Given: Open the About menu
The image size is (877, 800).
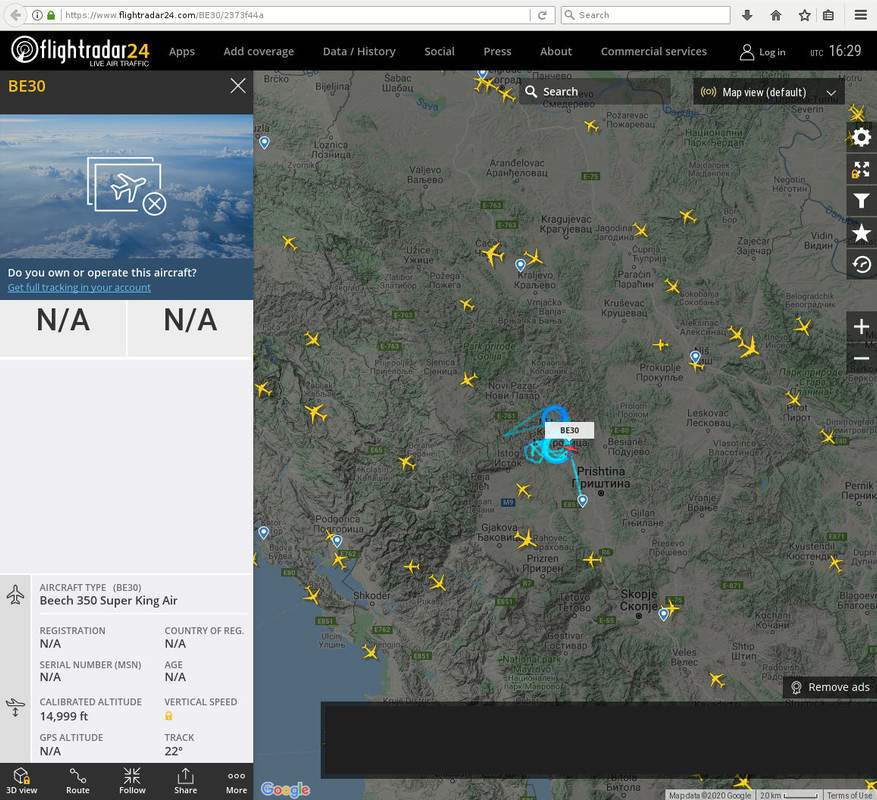Looking at the screenshot, I should [x=556, y=51].
